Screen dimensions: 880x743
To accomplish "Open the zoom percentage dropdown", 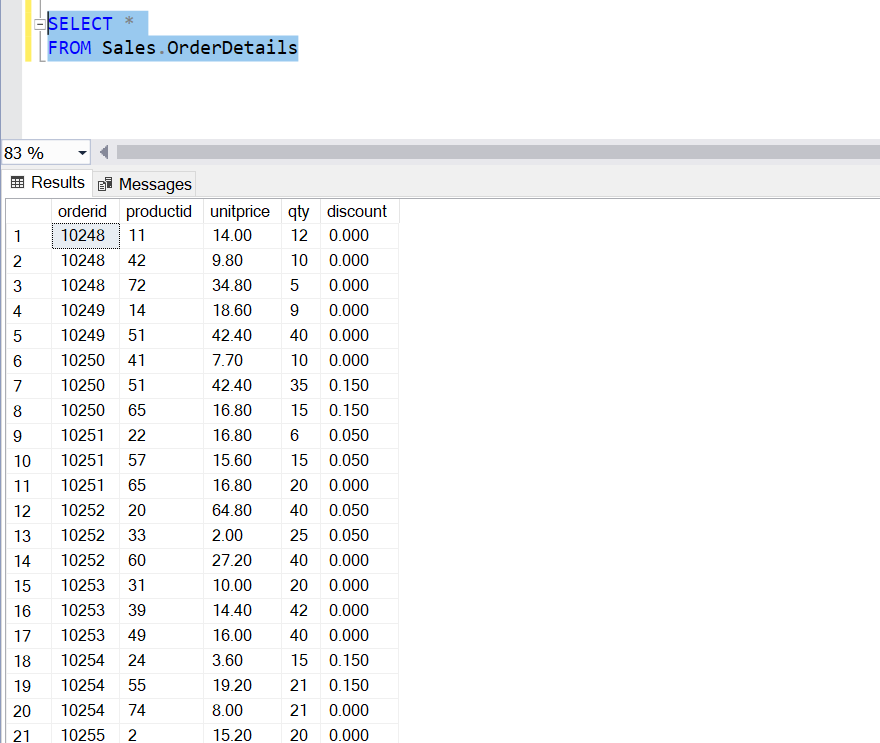I will click(x=80, y=152).
